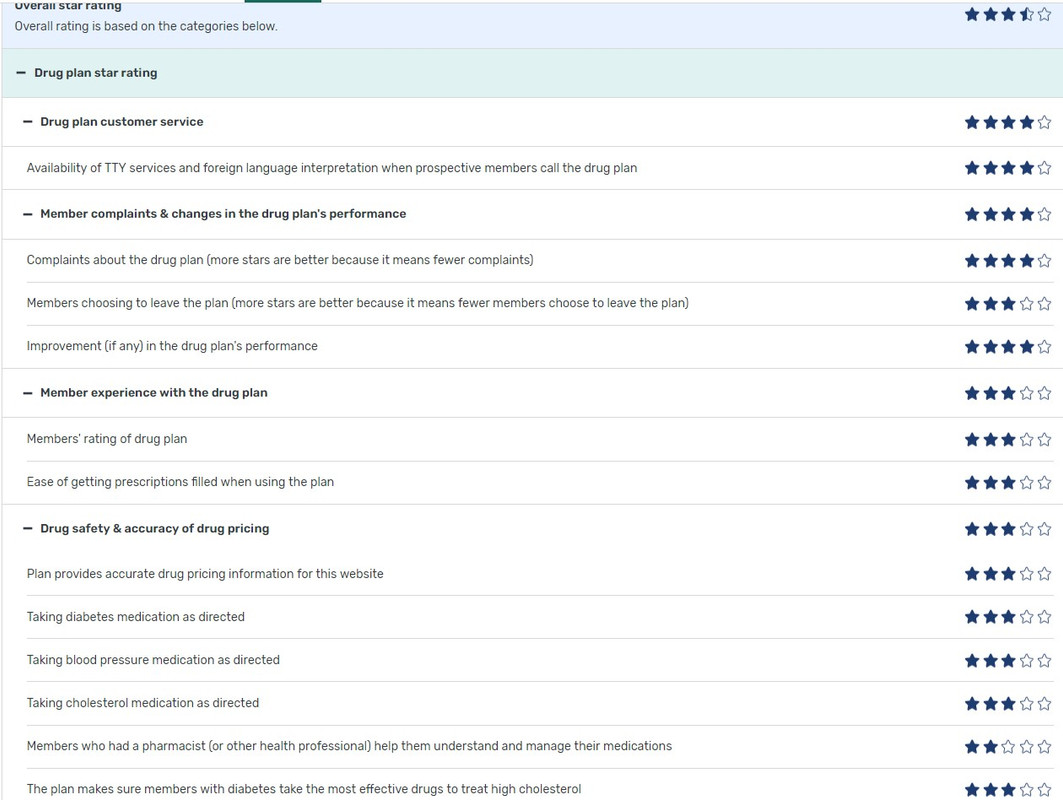Click 'Member experience with the drug plan' label
Screen dimensions: 1063x800
154,393
